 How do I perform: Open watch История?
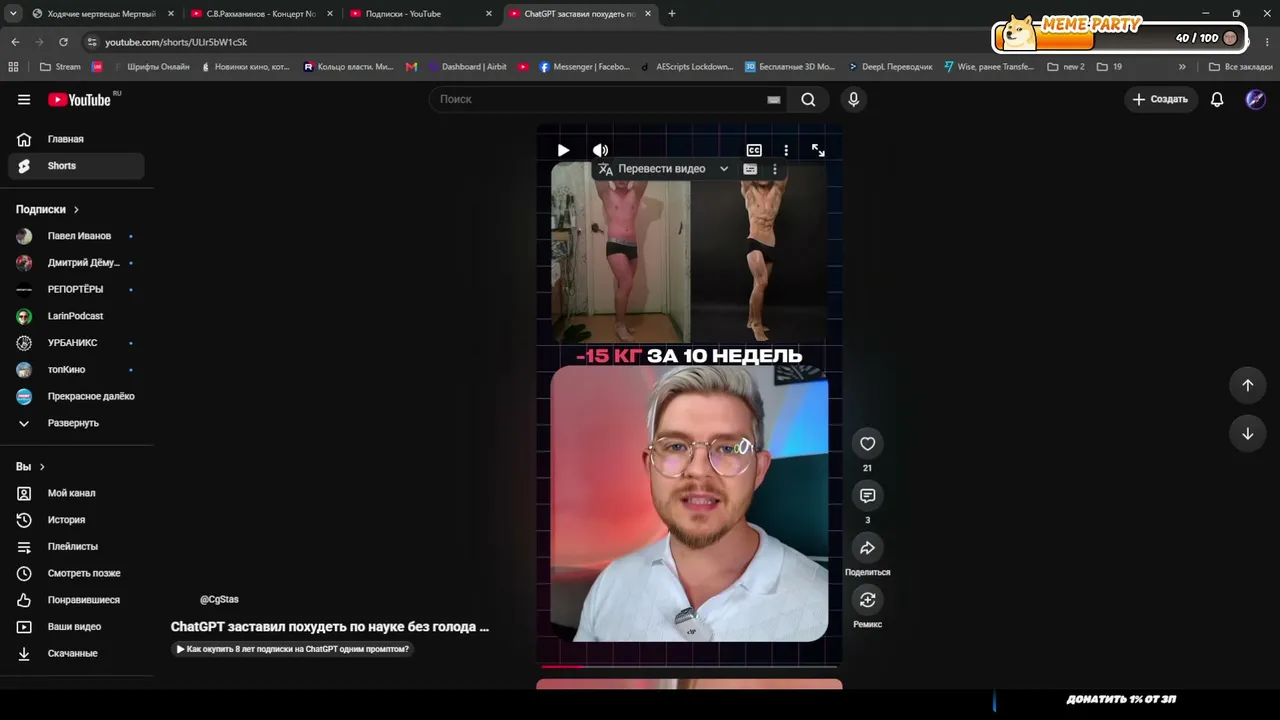tap(76, 520)
